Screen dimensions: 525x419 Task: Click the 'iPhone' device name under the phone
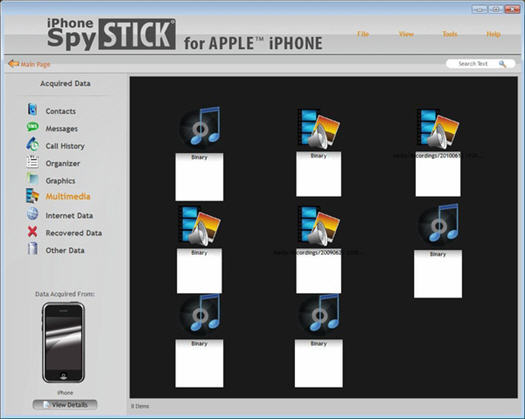click(65, 393)
